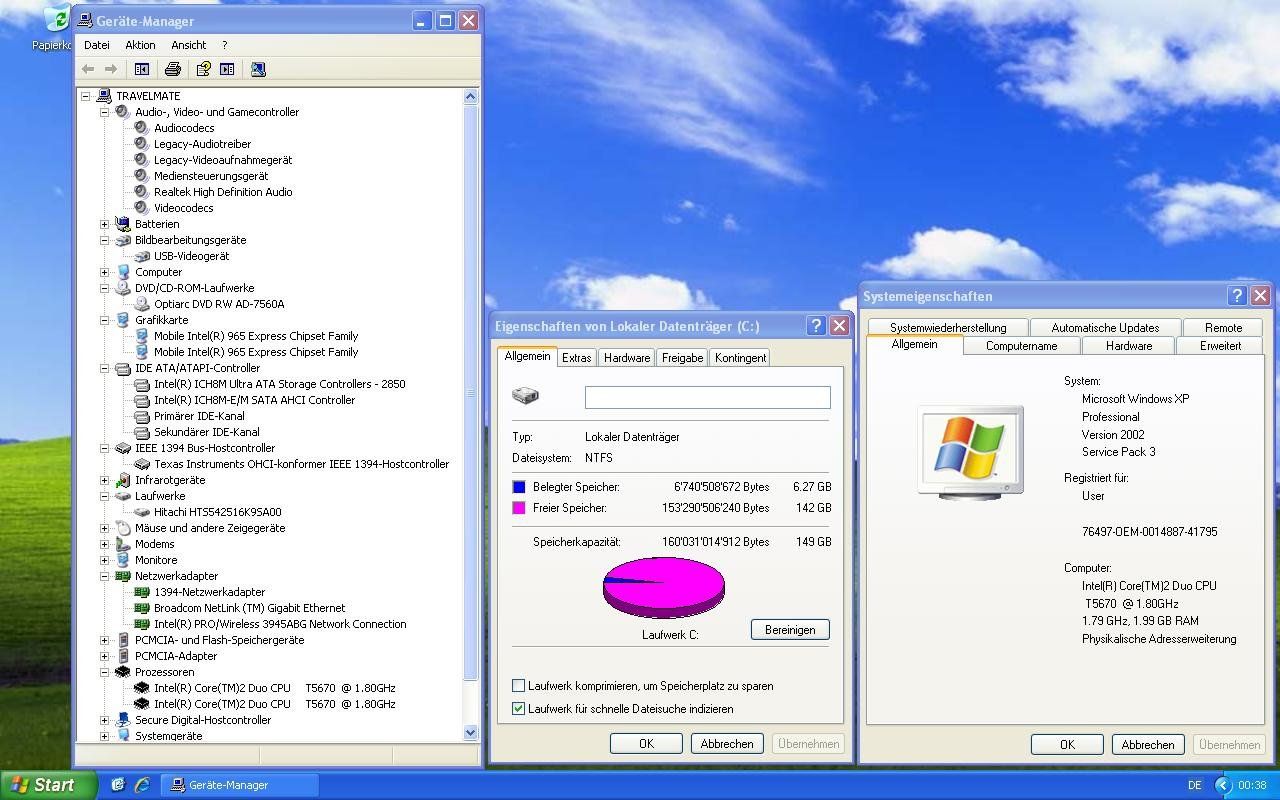Expand the Computer node in device tree
Viewport: 1280px width, 800px height.
(x=104, y=272)
